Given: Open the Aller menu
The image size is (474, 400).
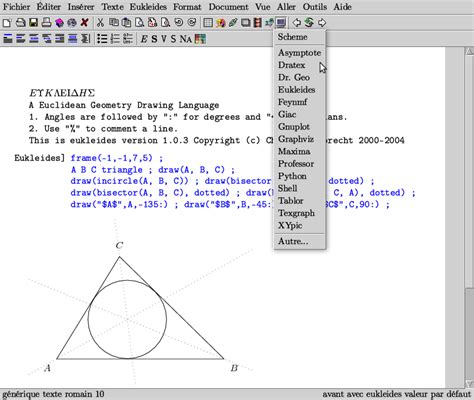Looking at the screenshot, I should point(286,7).
